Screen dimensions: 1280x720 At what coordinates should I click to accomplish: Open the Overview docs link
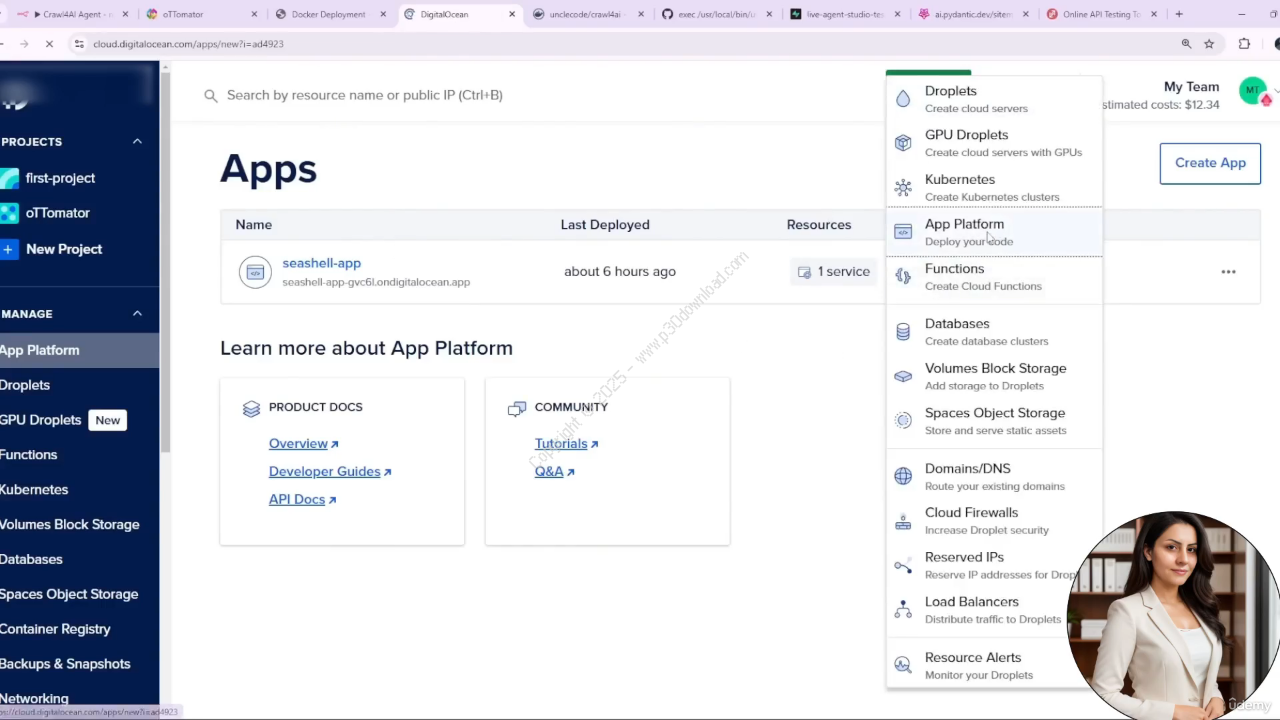click(303, 444)
